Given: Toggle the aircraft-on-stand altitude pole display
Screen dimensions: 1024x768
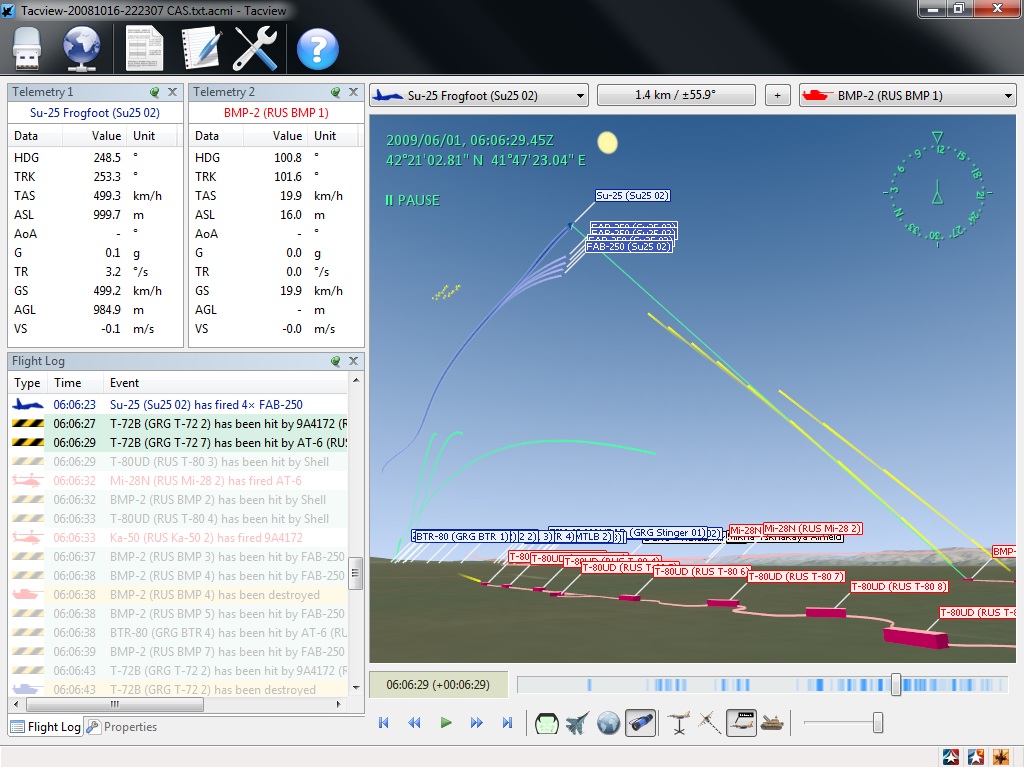Looking at the screenshot, I should (679, 723).
